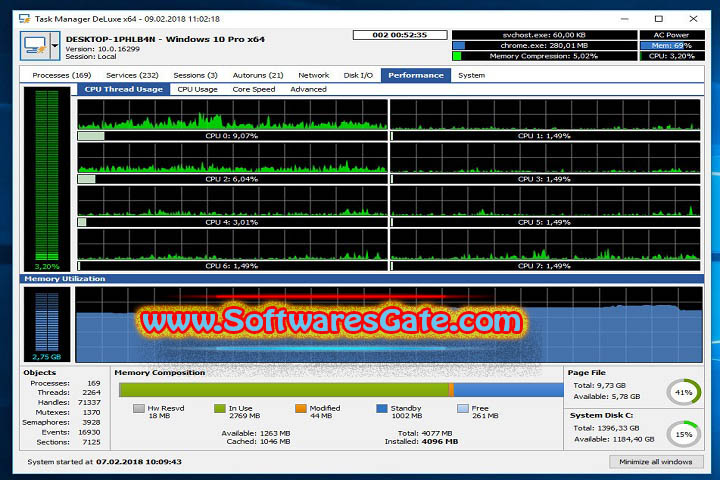Click the CPU 1 thread usage graph

coord(545,114)
